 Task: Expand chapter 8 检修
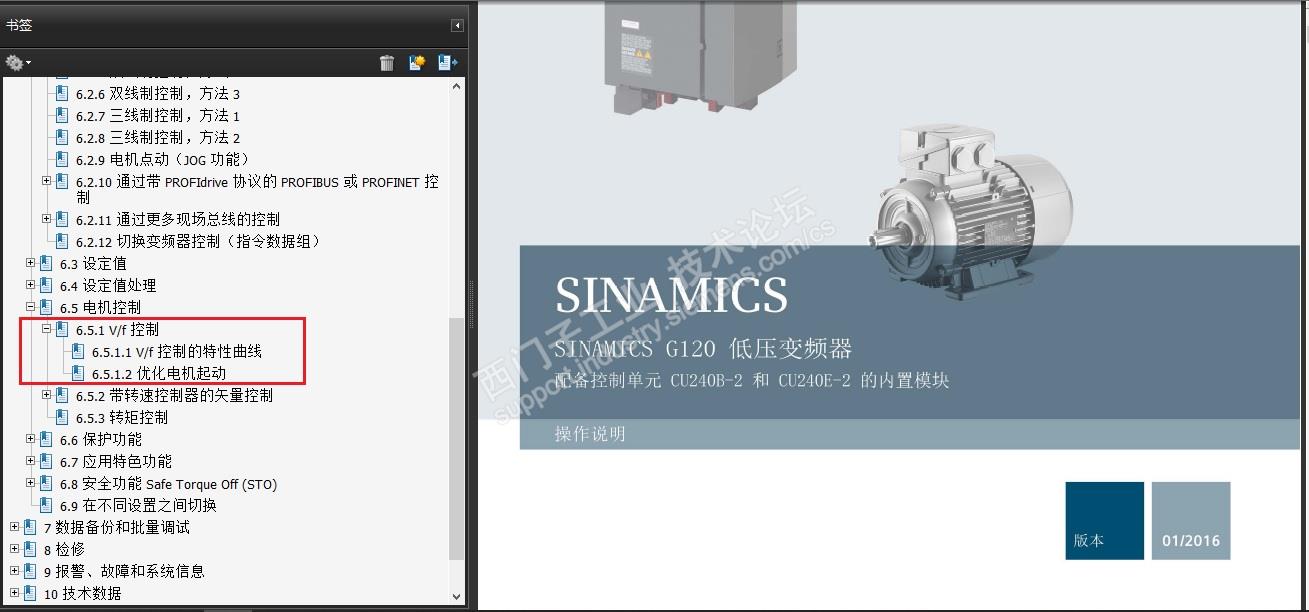pos(14,548)
